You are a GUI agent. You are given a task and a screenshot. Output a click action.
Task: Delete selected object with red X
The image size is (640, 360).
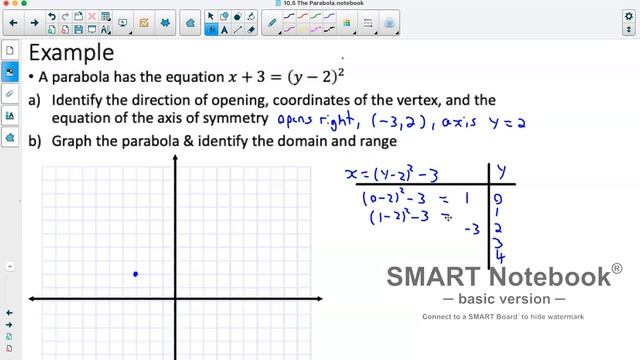coord(92,16)
